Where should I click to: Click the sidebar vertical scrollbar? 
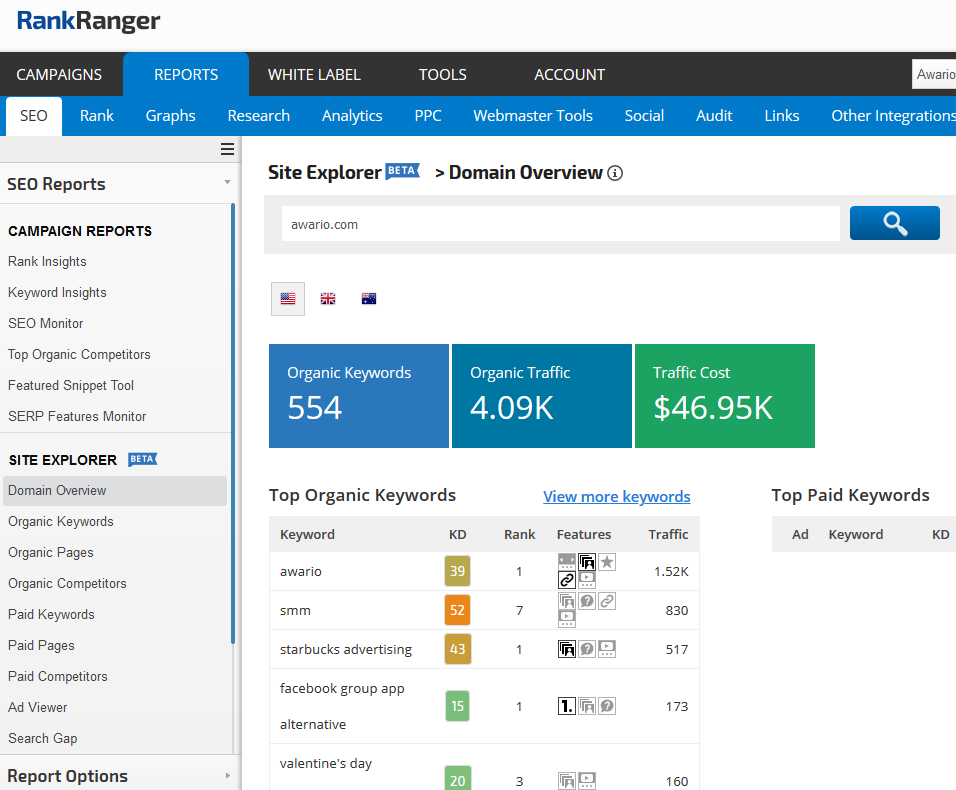(x=233, y=424)
